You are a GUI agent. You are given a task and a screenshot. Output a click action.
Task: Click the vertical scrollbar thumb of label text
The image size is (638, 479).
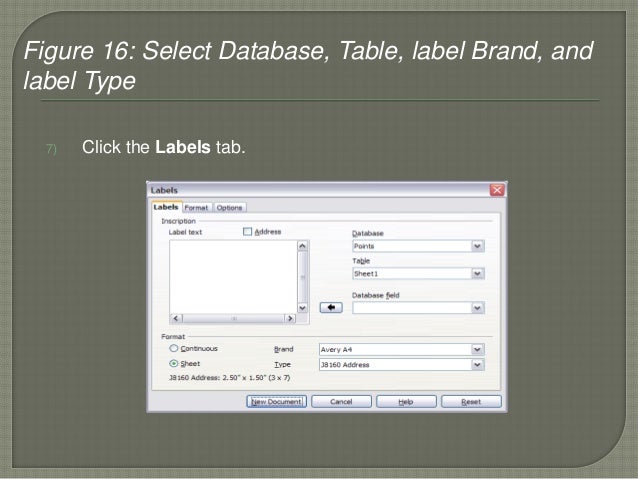tap(302, 277)
